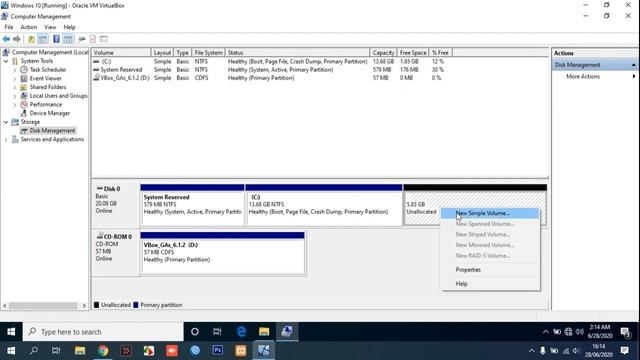The width and height of the screenshot is (640, 360).
Task: Click the orange XAMPP icon in host taskbar
Action: coord(240,351)
